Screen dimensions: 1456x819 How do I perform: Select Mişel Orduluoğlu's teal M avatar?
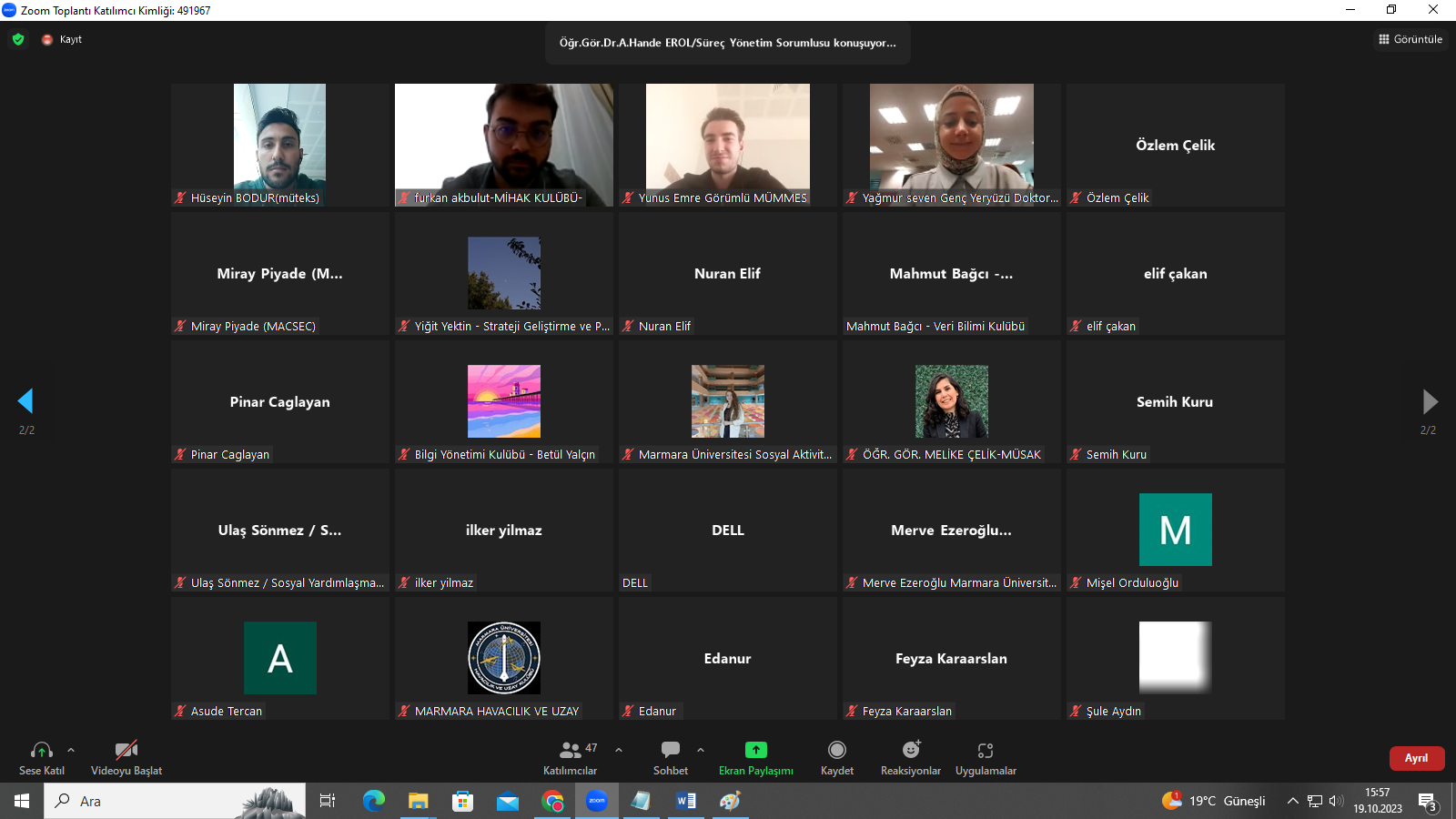[1175, 530]
